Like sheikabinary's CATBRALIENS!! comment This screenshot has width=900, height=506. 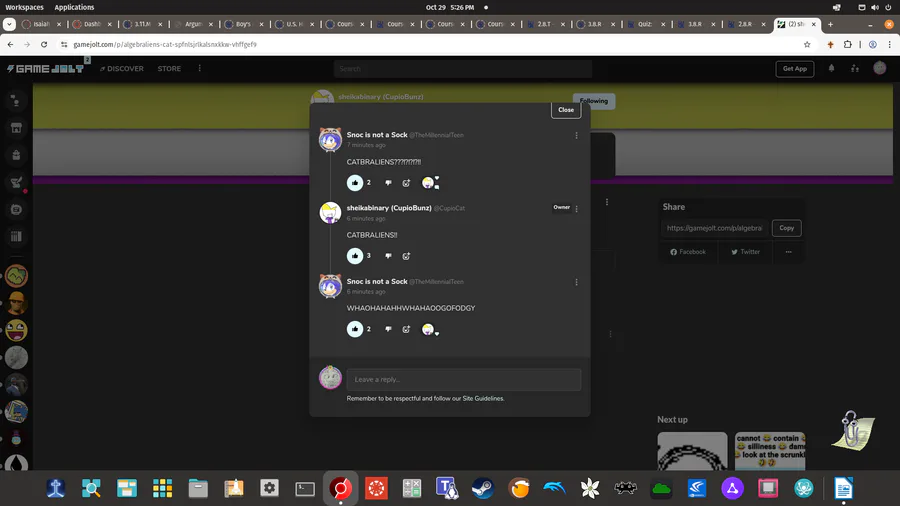click(x=355, y=256)
